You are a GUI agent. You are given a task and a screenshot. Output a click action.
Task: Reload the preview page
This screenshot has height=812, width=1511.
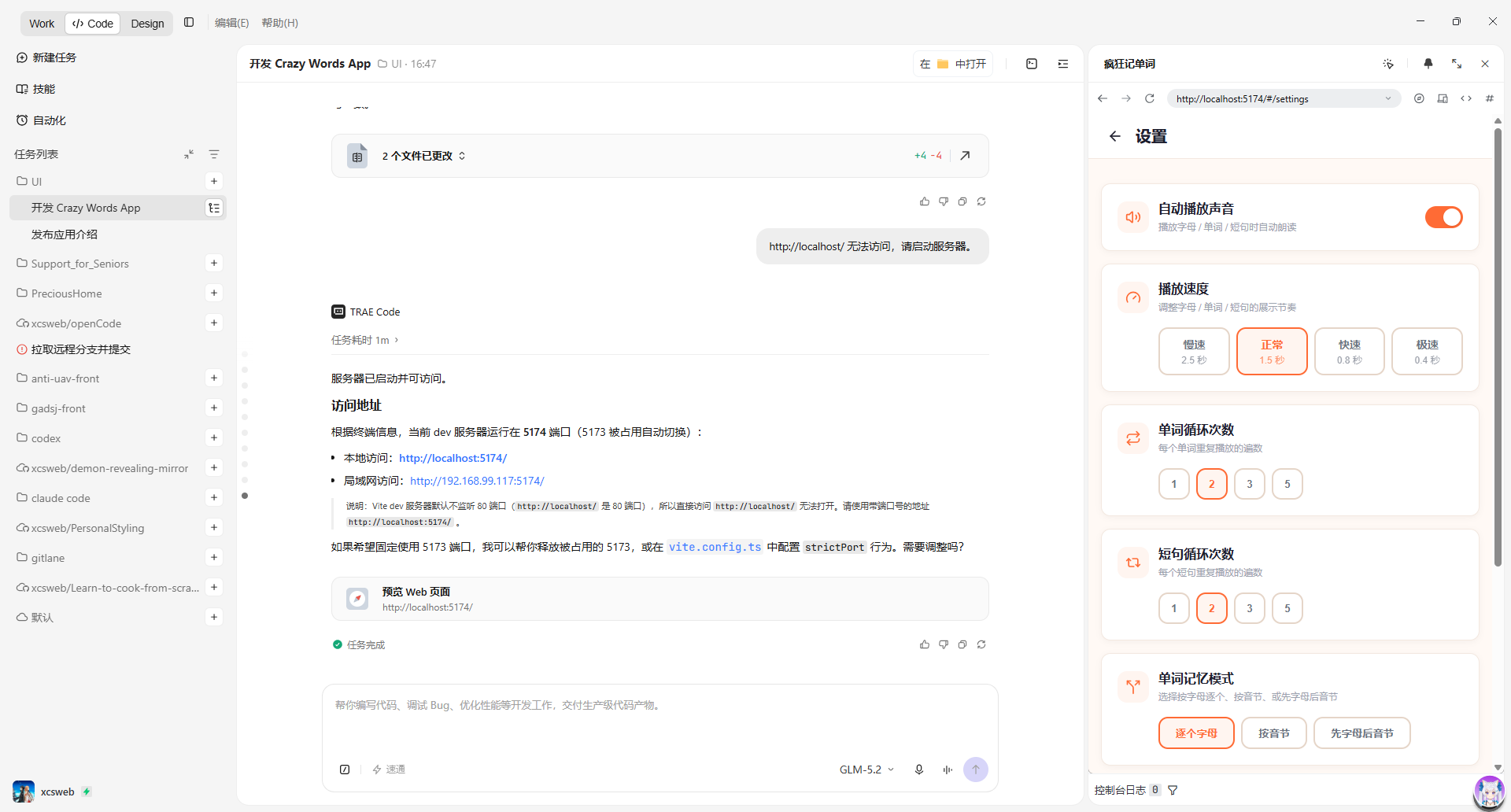tap(1150, 98)
